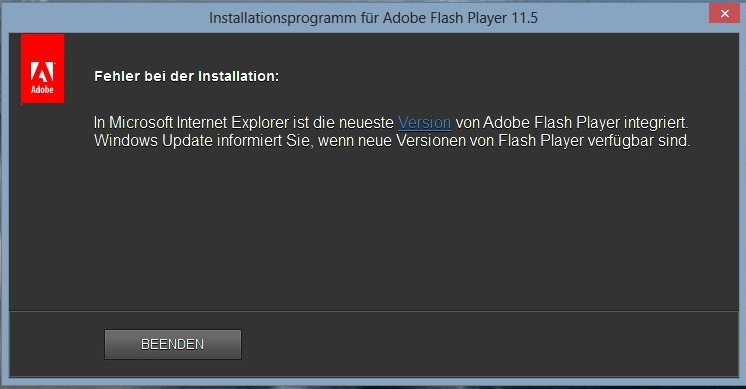Click the BEENDEN button to exit
Screen dimensions: 746x389
(173, 344)
